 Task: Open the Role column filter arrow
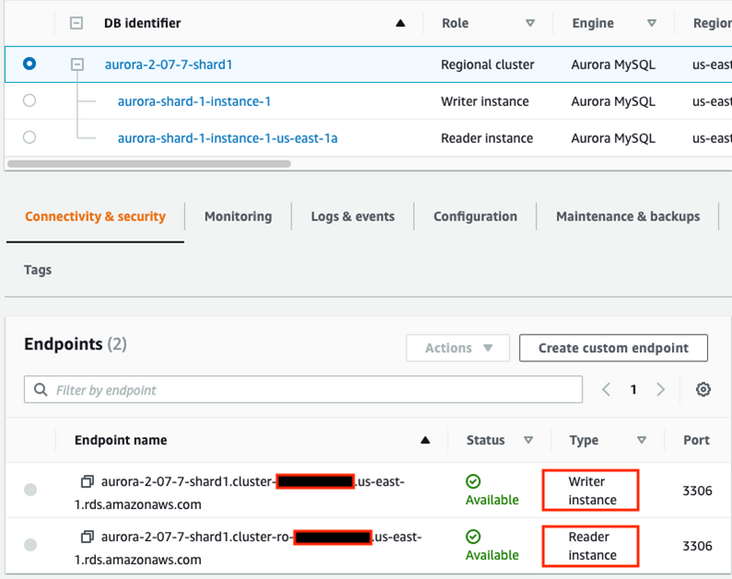coord(530,23)
